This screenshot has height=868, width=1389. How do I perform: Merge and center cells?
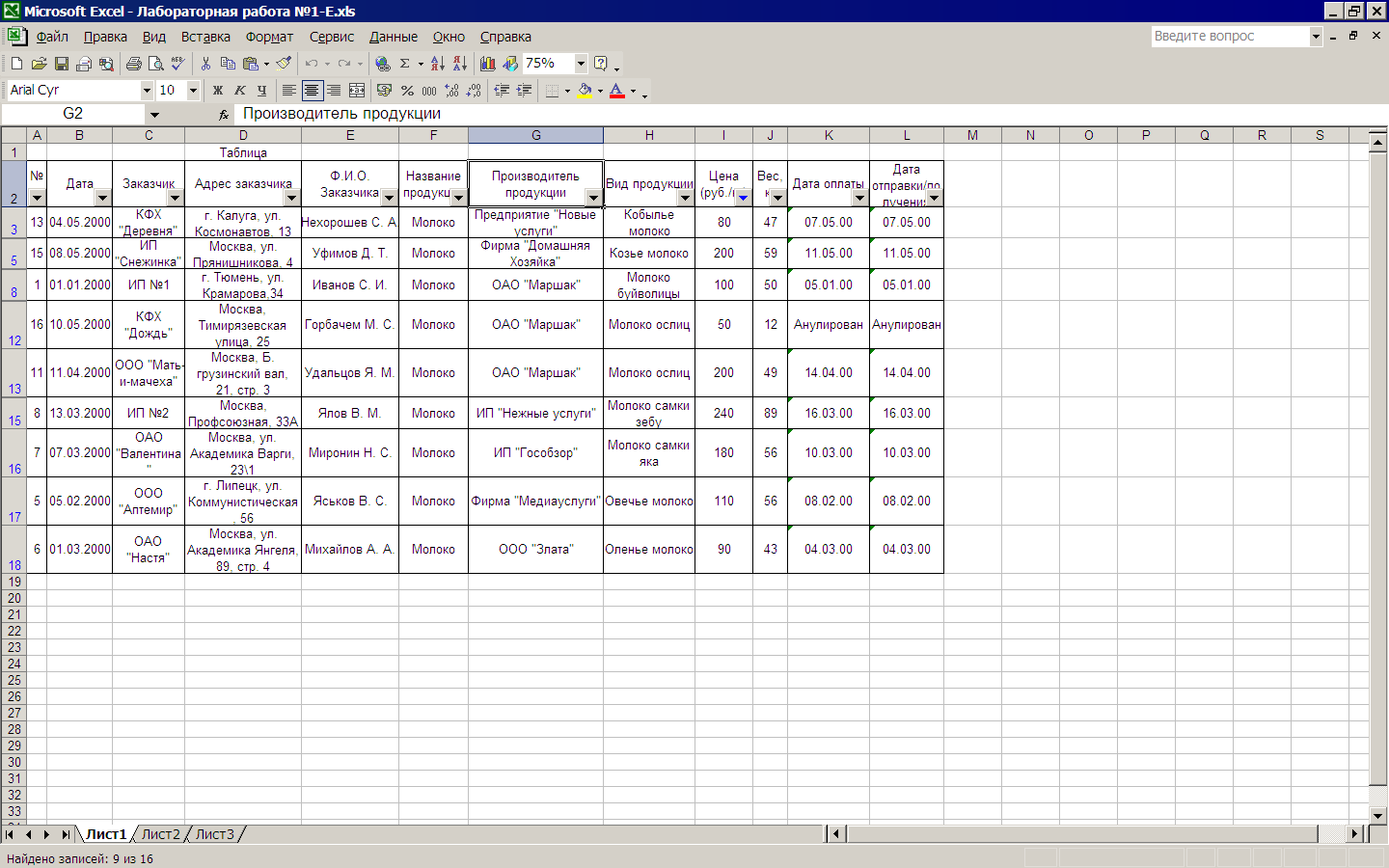pos(357,91)
